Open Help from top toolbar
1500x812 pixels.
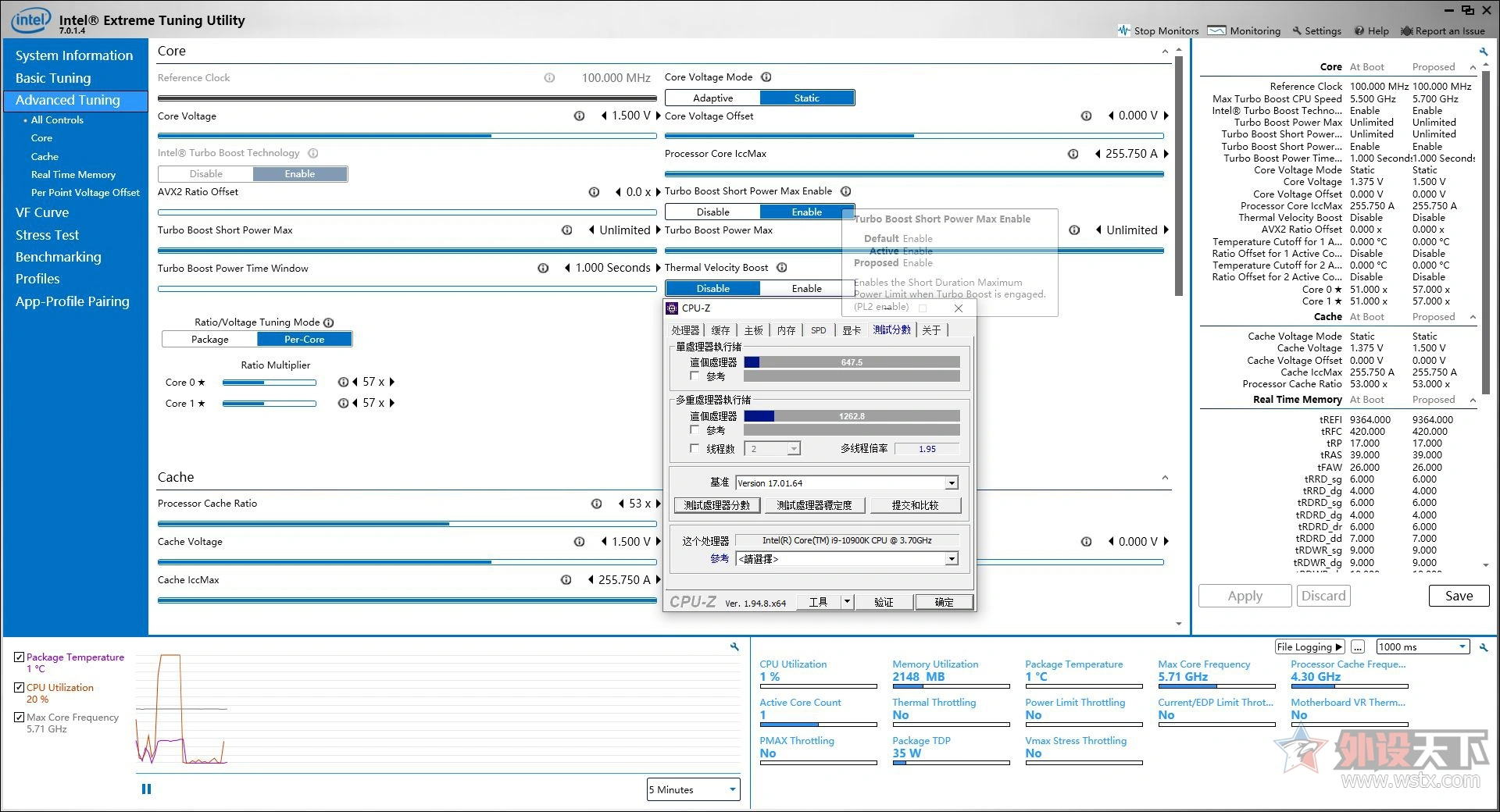tap(1371, 31)
